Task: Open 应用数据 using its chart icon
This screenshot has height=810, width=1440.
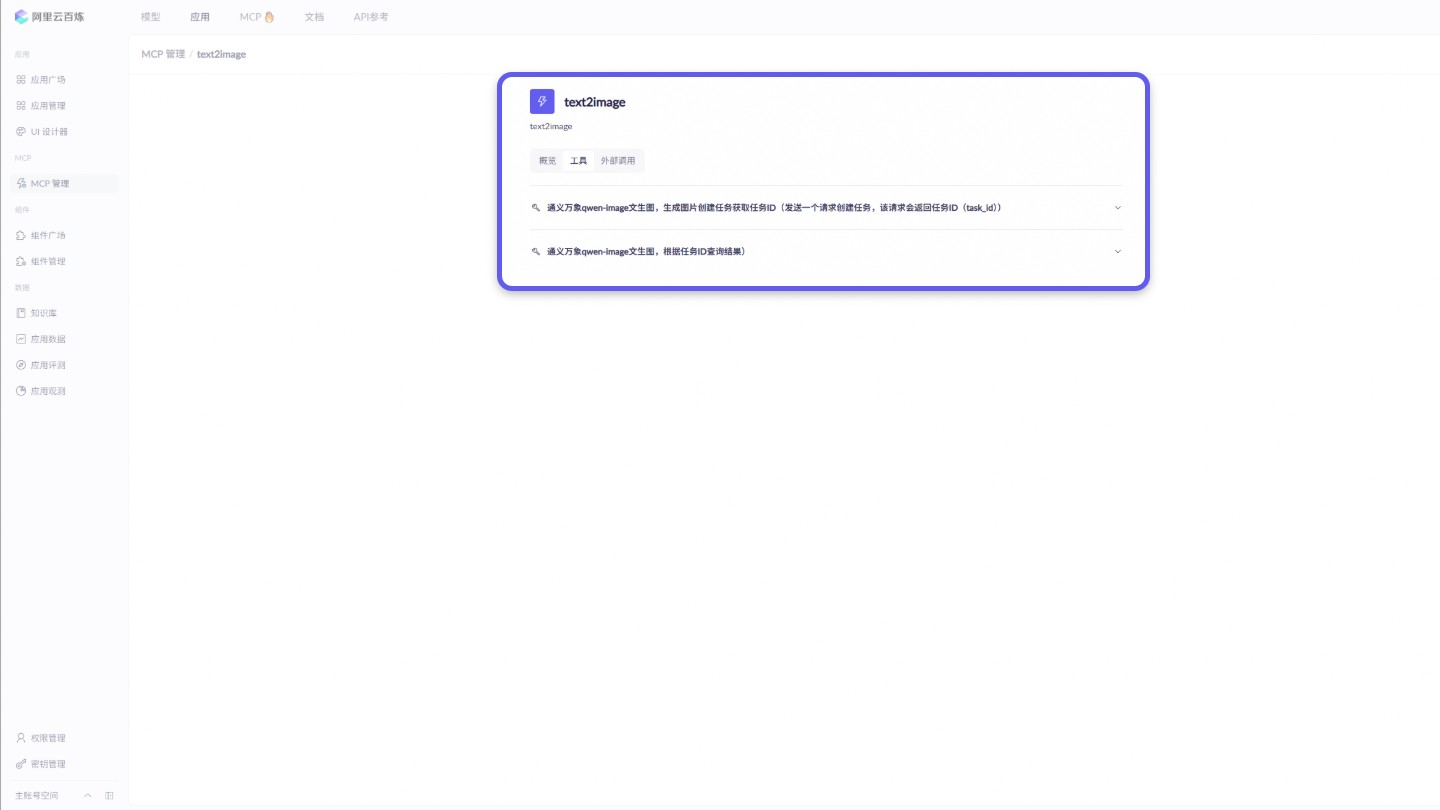Action: (x=21, y=338)
